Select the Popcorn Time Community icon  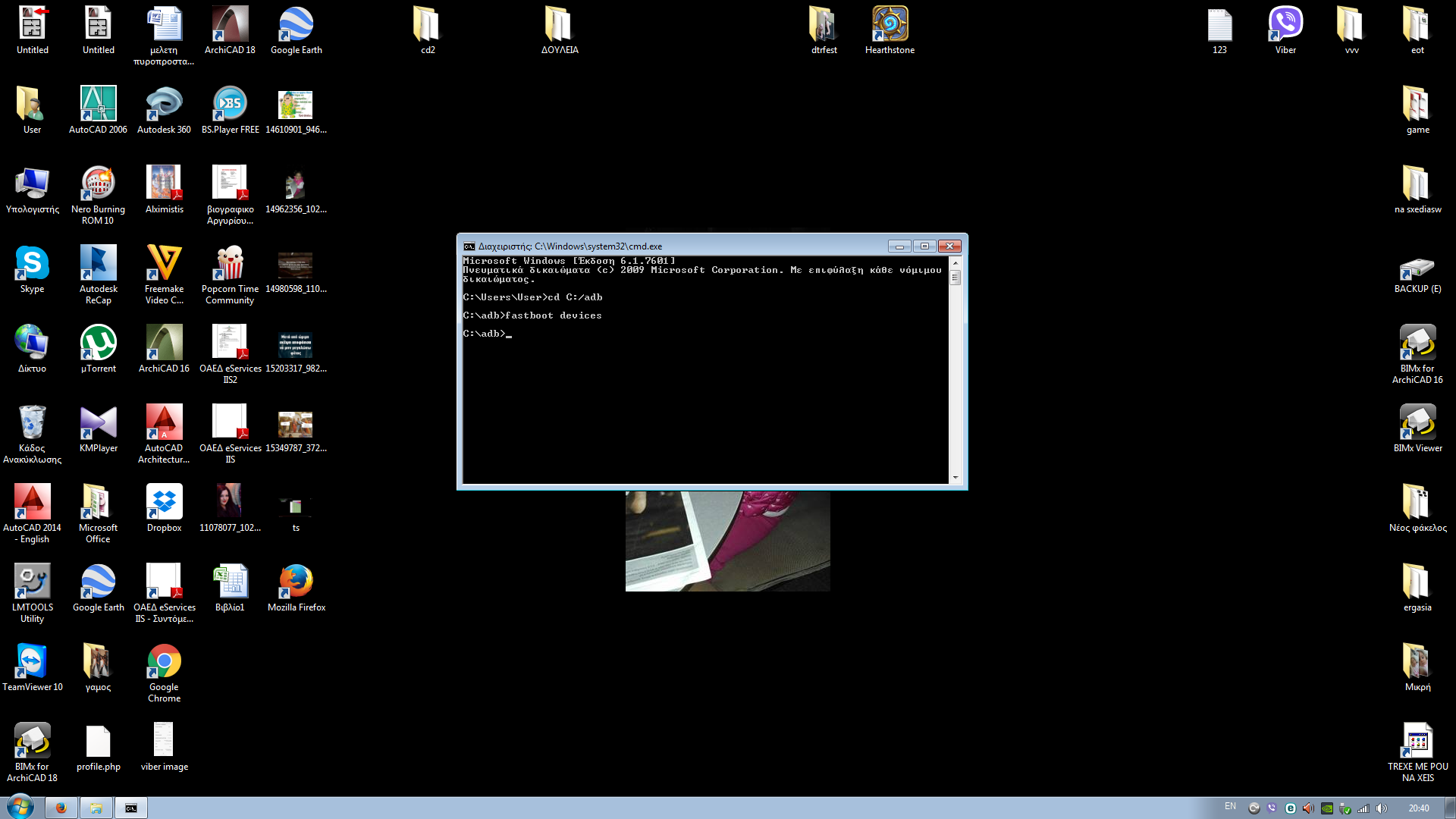coord(230,264)
